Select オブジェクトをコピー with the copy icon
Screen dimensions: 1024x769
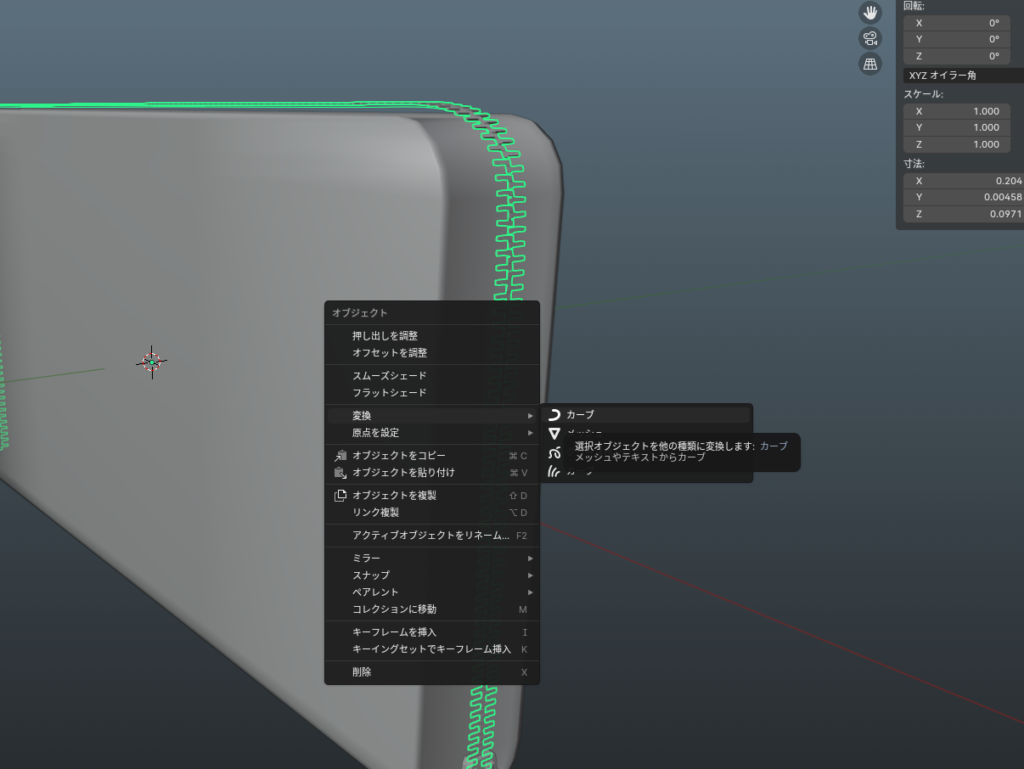click(432, 456)
